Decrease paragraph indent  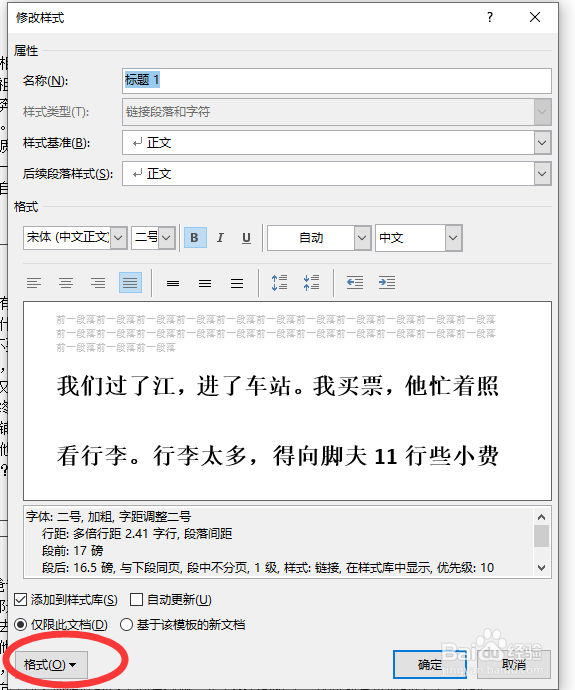(355, 283)
